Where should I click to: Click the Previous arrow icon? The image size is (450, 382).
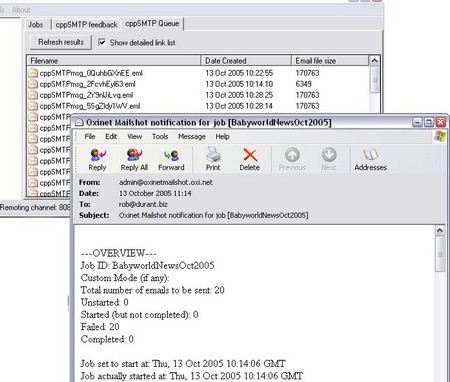tap(292, 155)
